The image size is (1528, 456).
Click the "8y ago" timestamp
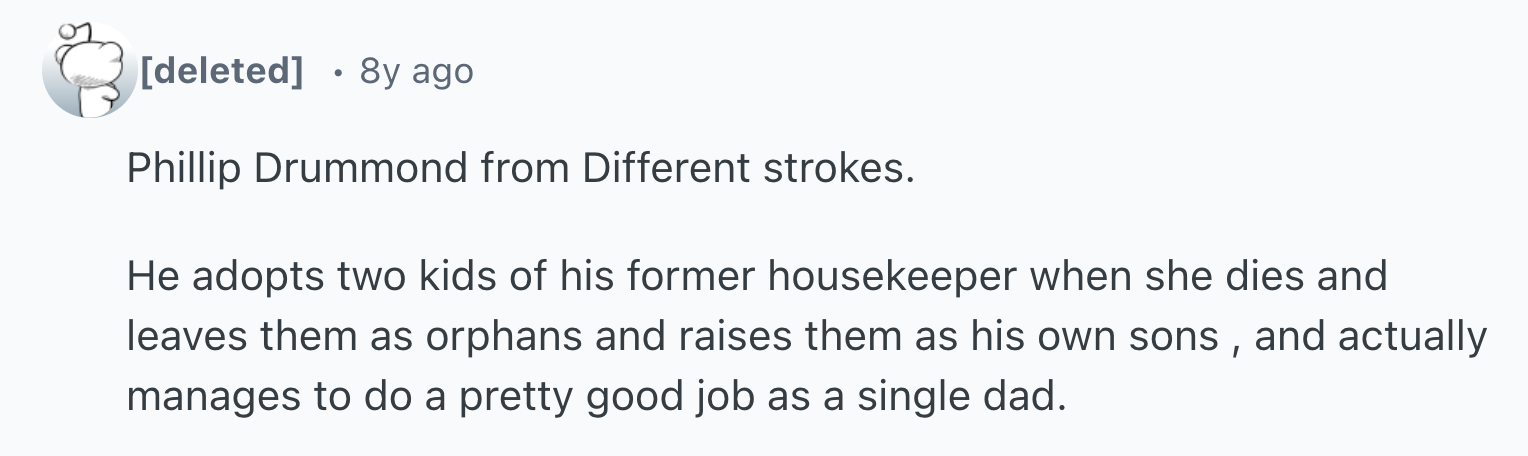tap(416, 71)
